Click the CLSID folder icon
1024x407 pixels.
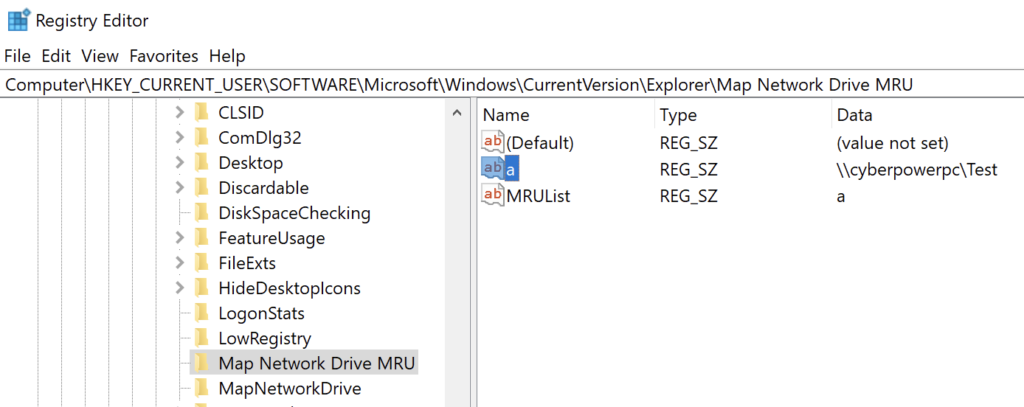(x=201, y=112)
